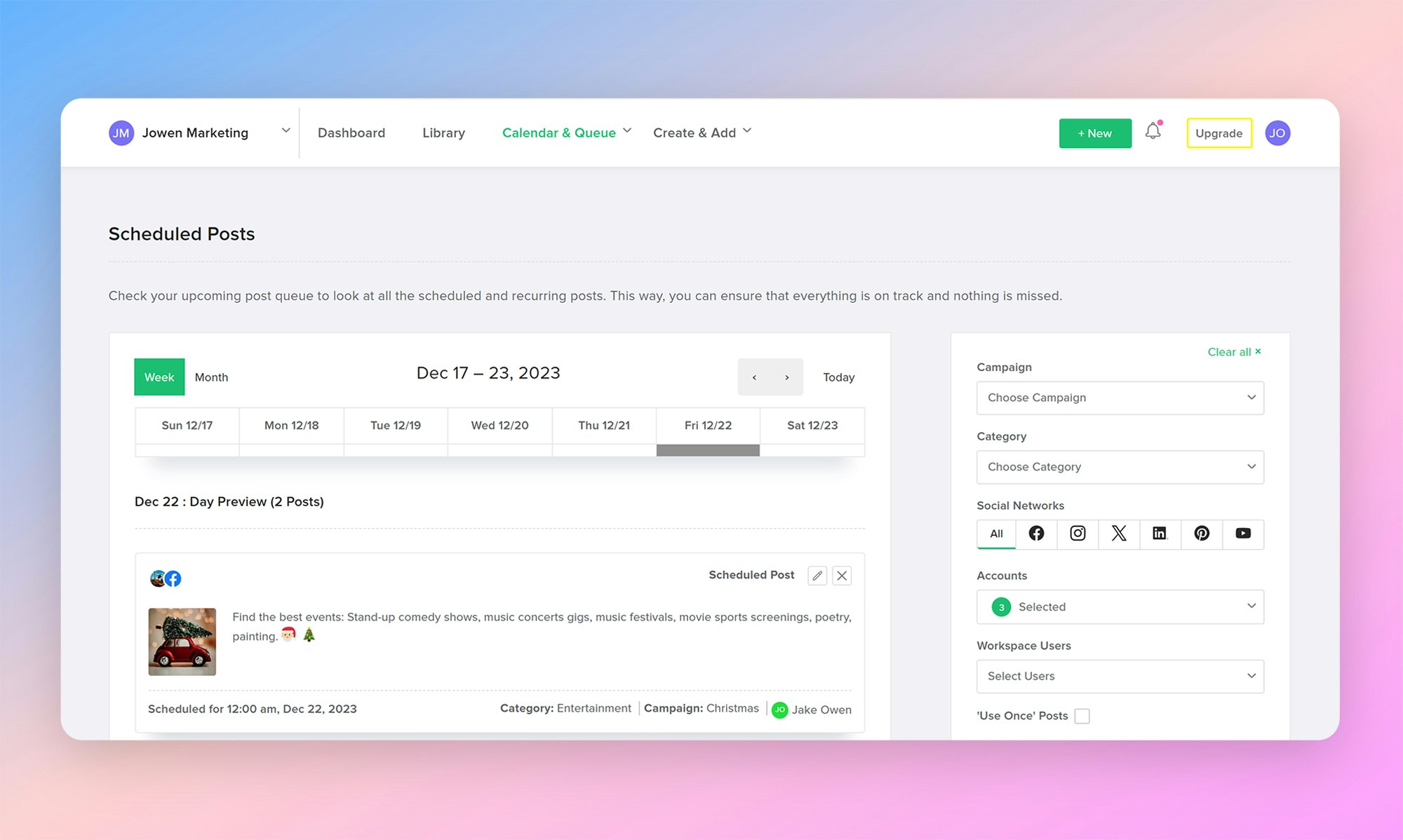Image resolution: width=1403 pixels, height=840 pixels.
Task: Filter by LinkedIn network icon
Action: click(1160, 534)
